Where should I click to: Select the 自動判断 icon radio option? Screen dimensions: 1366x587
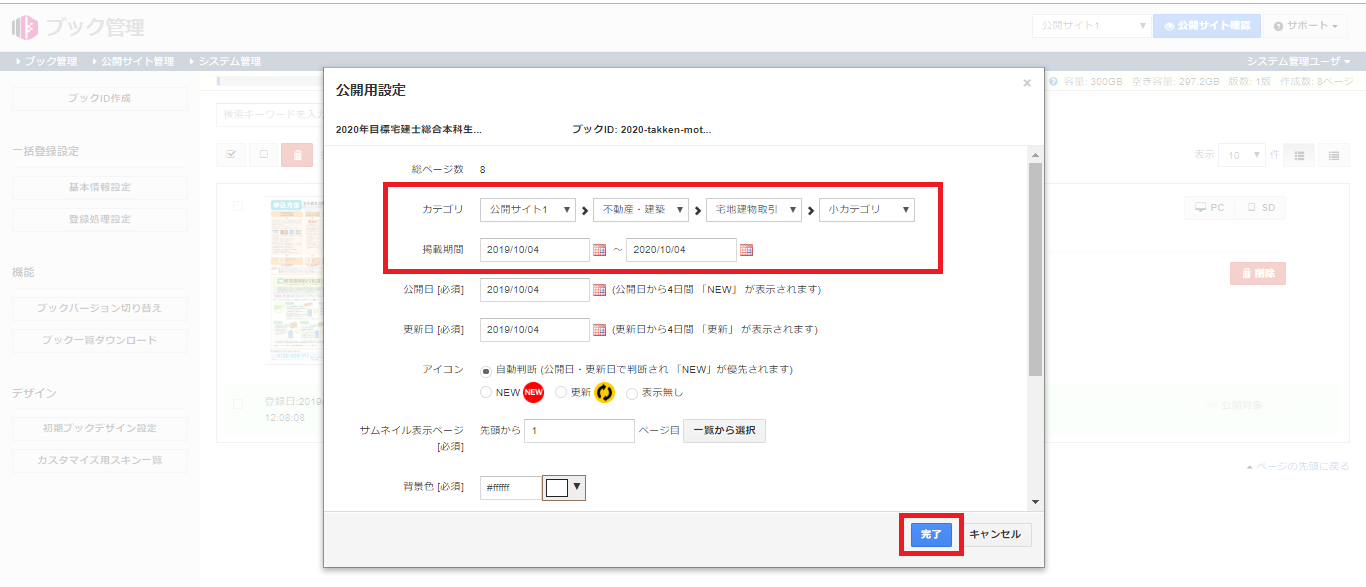coord(486,370)
